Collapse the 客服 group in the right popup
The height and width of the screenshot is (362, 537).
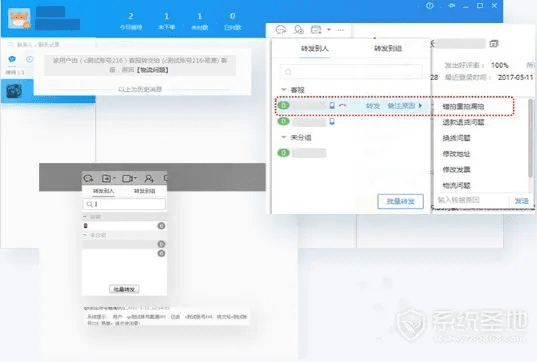(284, 90)
